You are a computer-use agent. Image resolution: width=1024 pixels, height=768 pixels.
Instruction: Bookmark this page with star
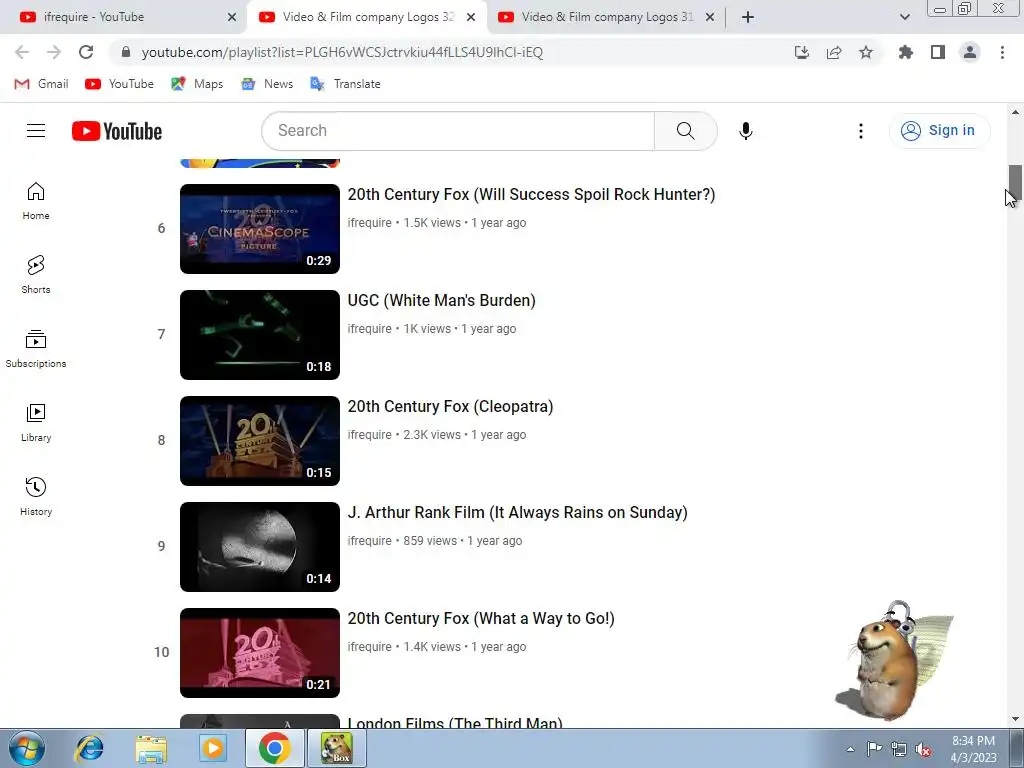[866, 52]
